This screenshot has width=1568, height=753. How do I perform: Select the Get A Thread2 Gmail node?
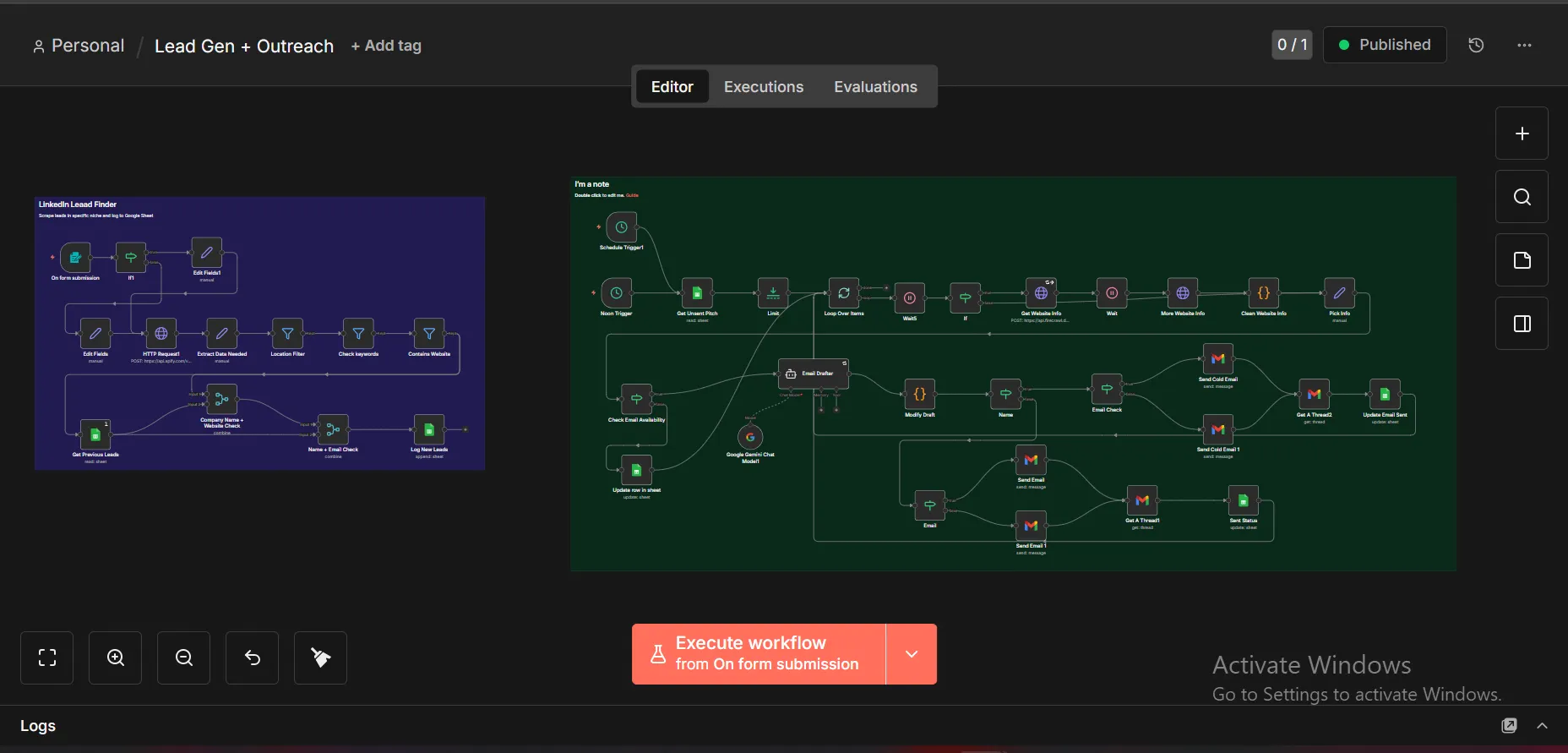pos(1315,394)
